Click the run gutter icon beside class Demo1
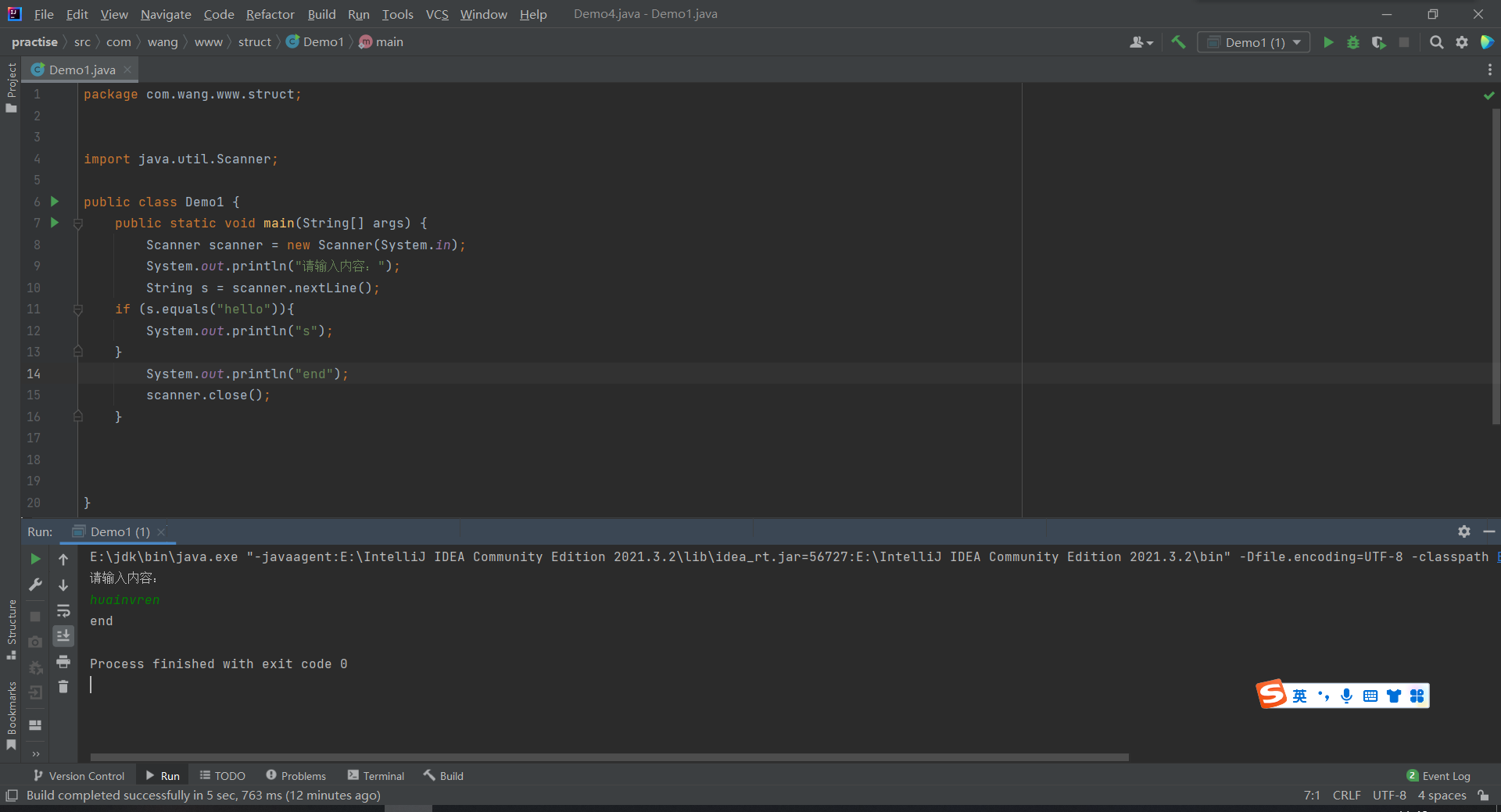Image resolution: width=1501 pixels, height=812 pixels. [55, 202]
